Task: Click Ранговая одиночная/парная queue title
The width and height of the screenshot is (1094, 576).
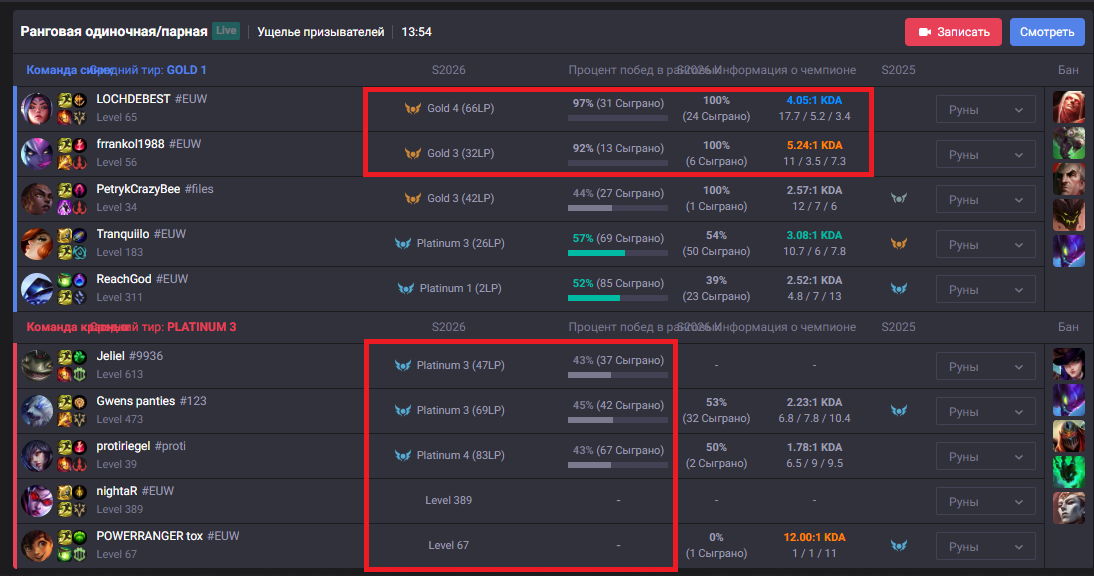Action: [x=114, y=32]
